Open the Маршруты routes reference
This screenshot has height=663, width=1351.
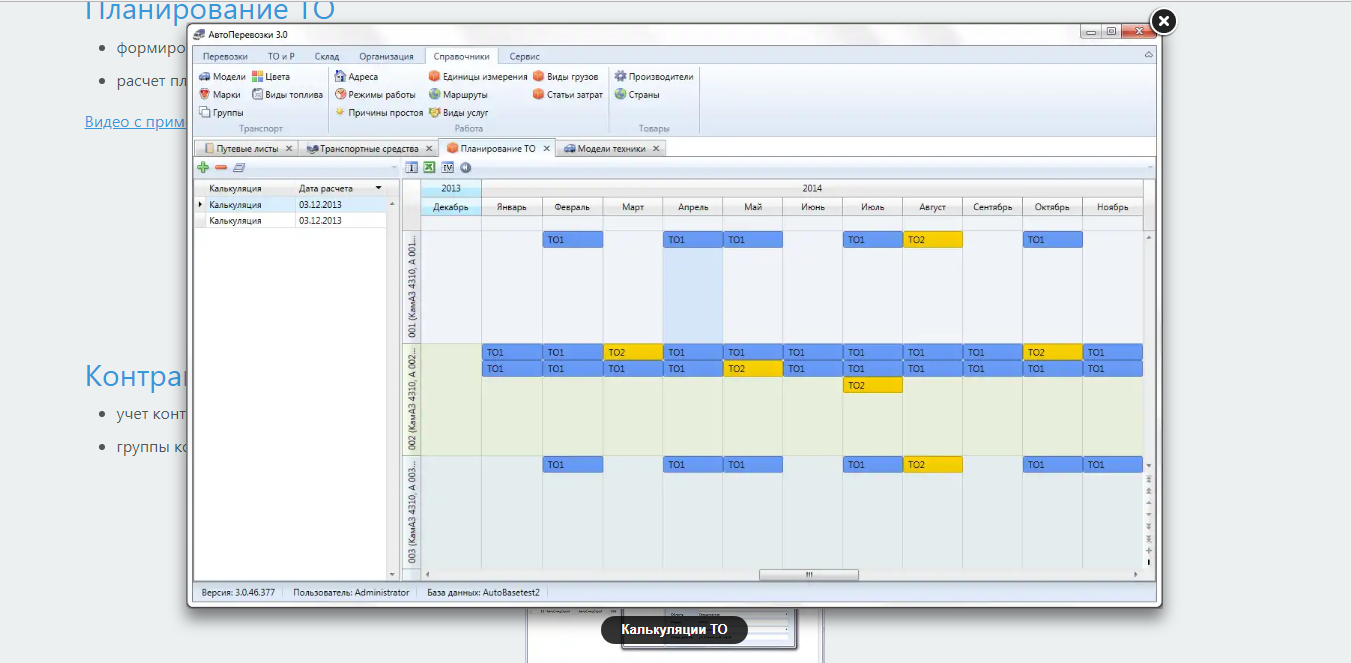[458, 95]
